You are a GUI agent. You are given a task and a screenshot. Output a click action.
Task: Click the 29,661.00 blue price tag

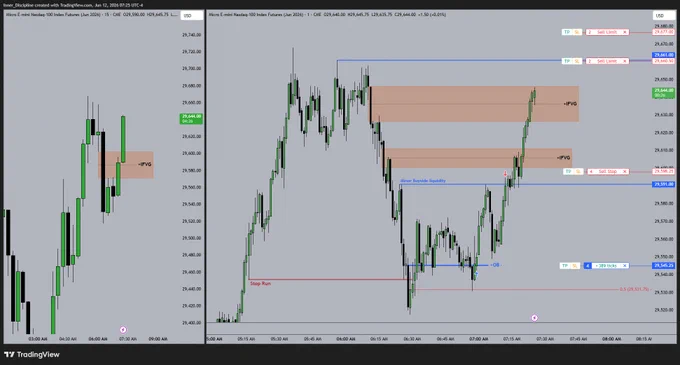[x=664, y=55]
